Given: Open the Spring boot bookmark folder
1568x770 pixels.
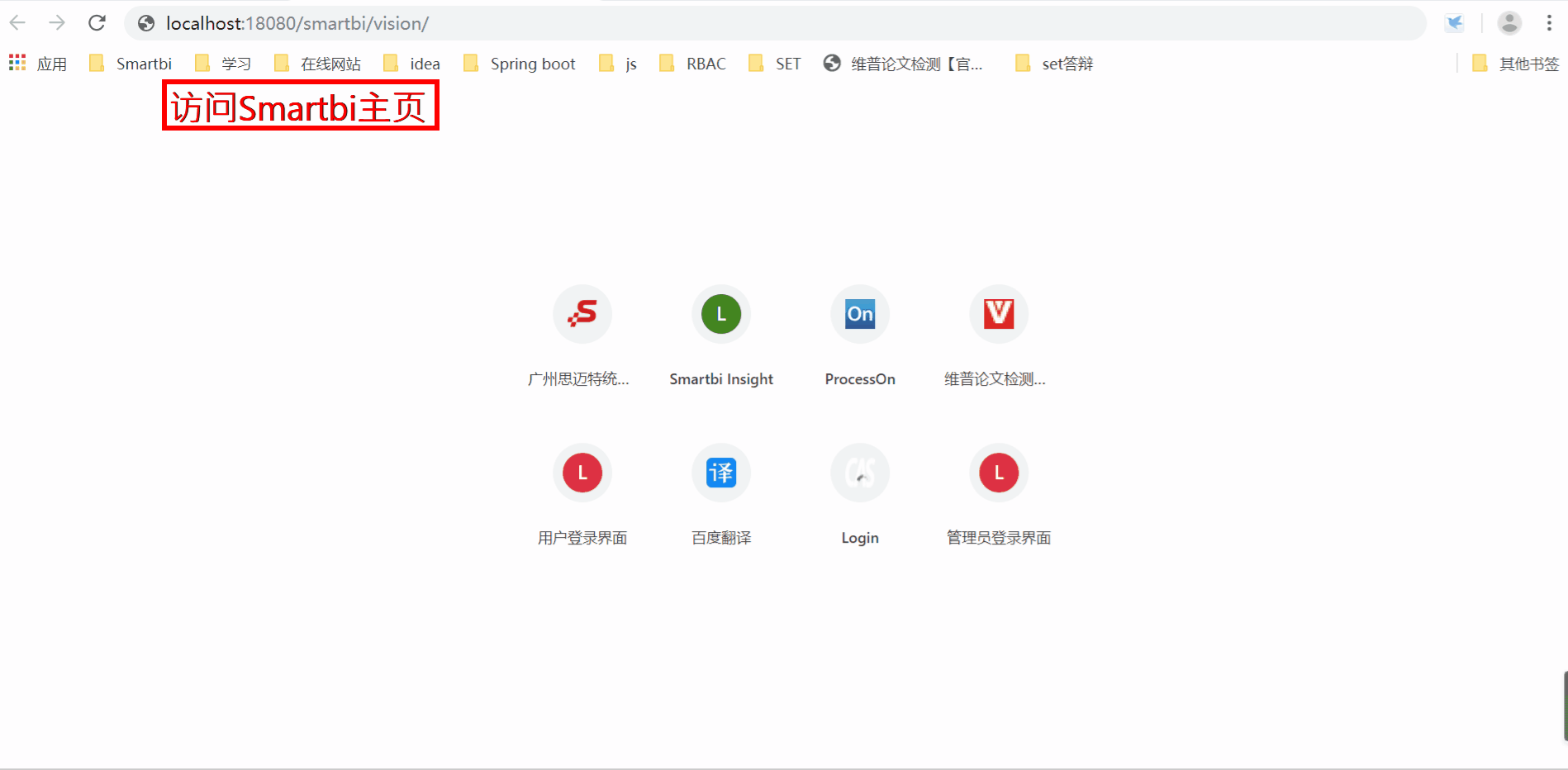Looking at the screenshot, I should (519, 64).
